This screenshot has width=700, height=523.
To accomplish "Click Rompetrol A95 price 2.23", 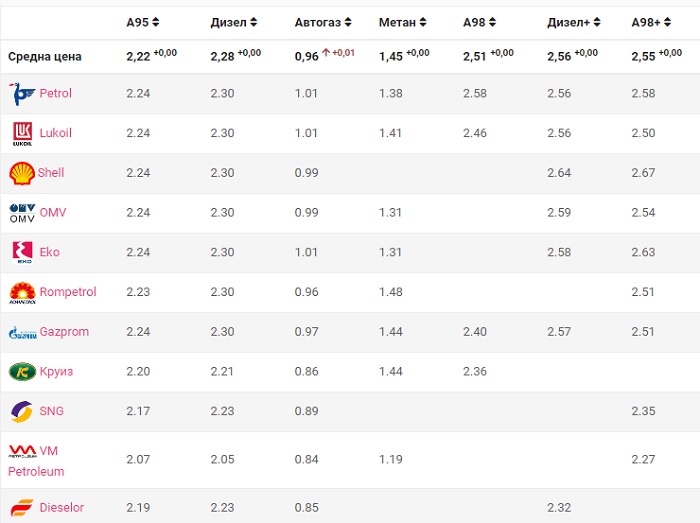I will 138,292.
